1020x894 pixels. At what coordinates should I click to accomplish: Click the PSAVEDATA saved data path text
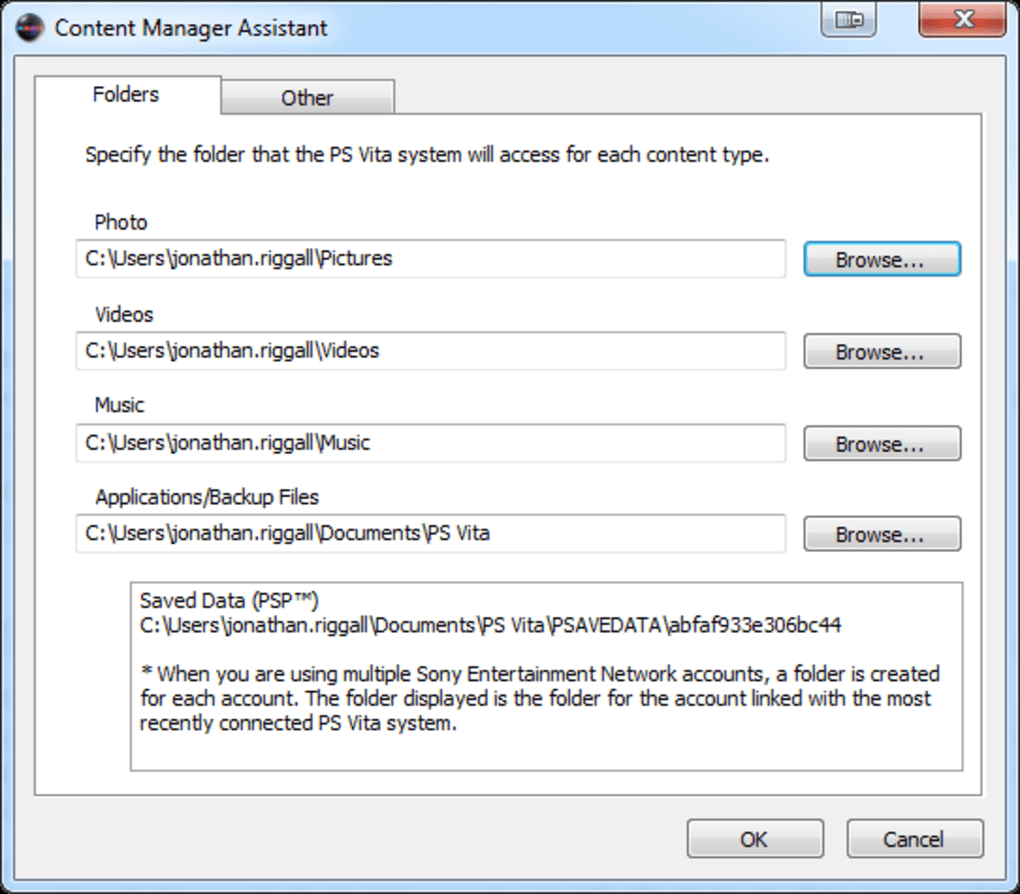click(490, 626)
